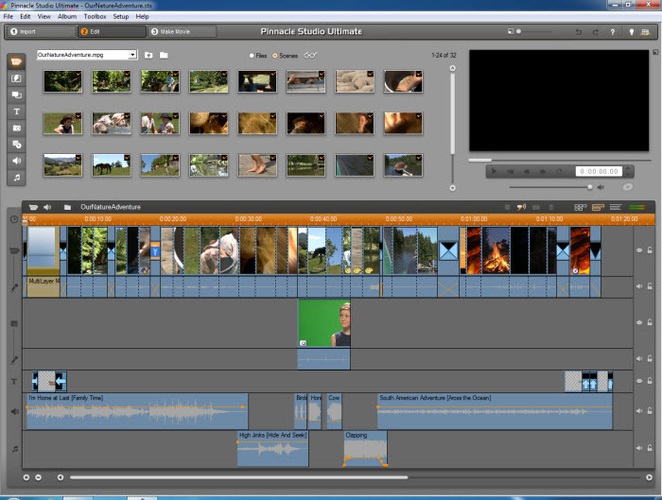Open the Help menu

click(x=142, y=16)
